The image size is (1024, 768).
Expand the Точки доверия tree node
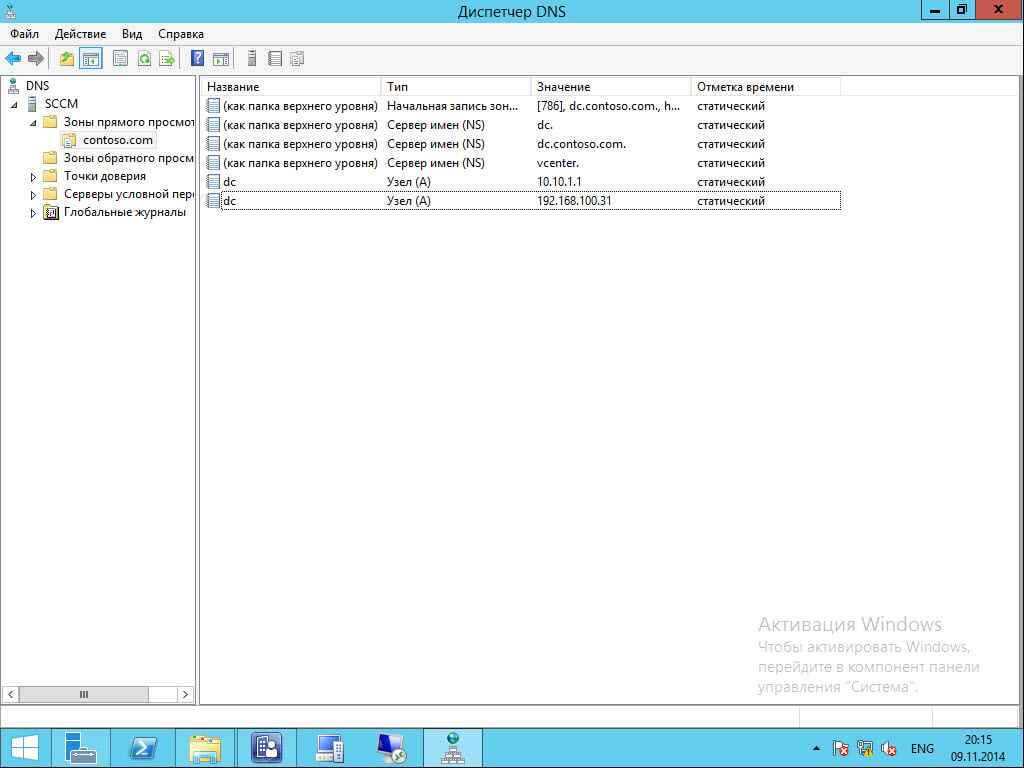pyautogui.click(x=33, y=177)
